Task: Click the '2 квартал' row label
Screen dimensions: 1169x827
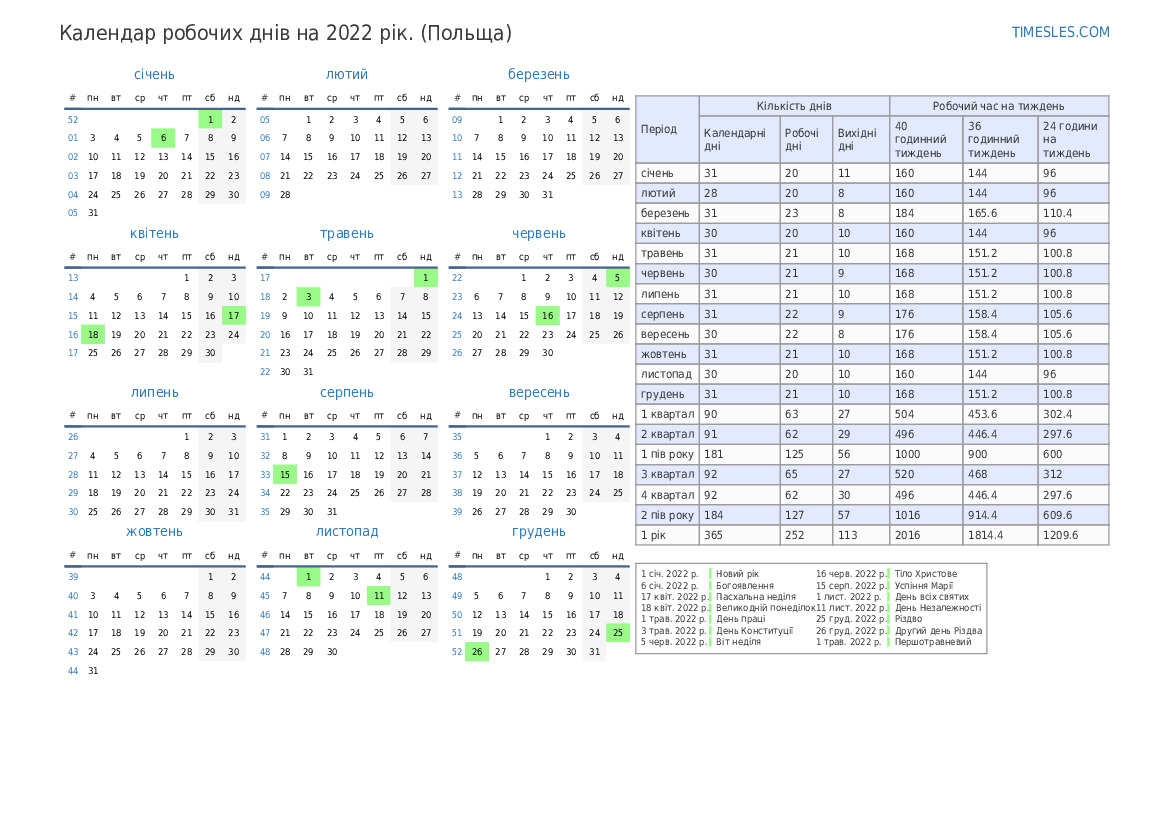Action: (x=667, y=435)
